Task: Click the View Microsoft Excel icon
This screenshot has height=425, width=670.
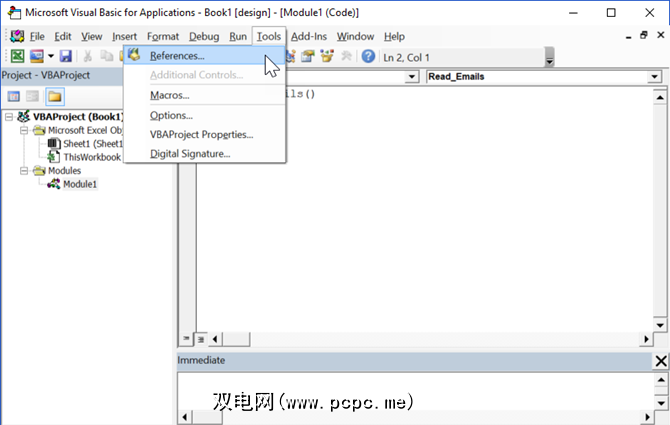Action: [18, 56]
